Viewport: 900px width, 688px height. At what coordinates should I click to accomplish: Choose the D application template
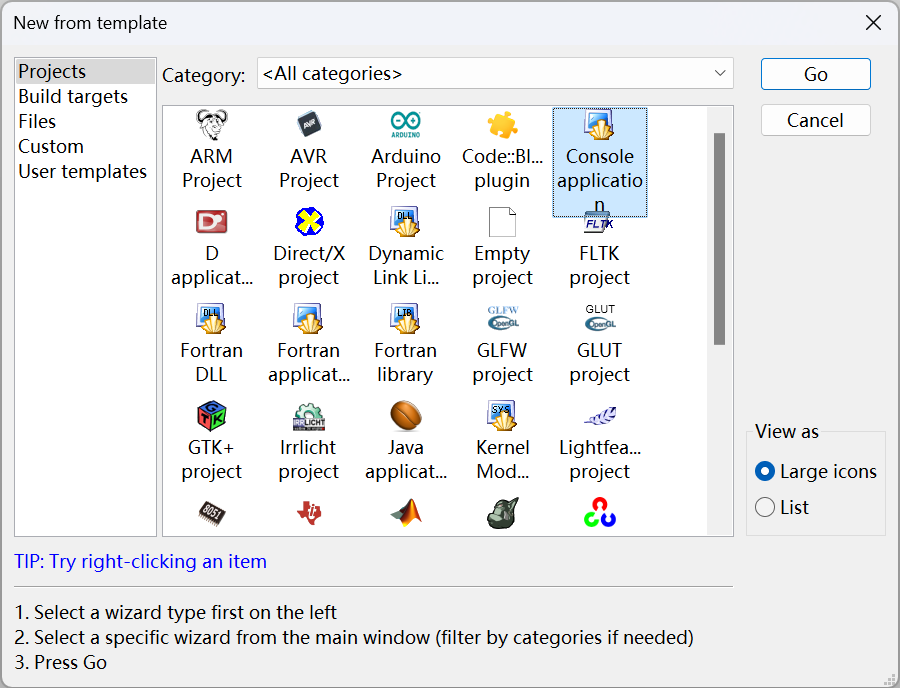[212, 247]
